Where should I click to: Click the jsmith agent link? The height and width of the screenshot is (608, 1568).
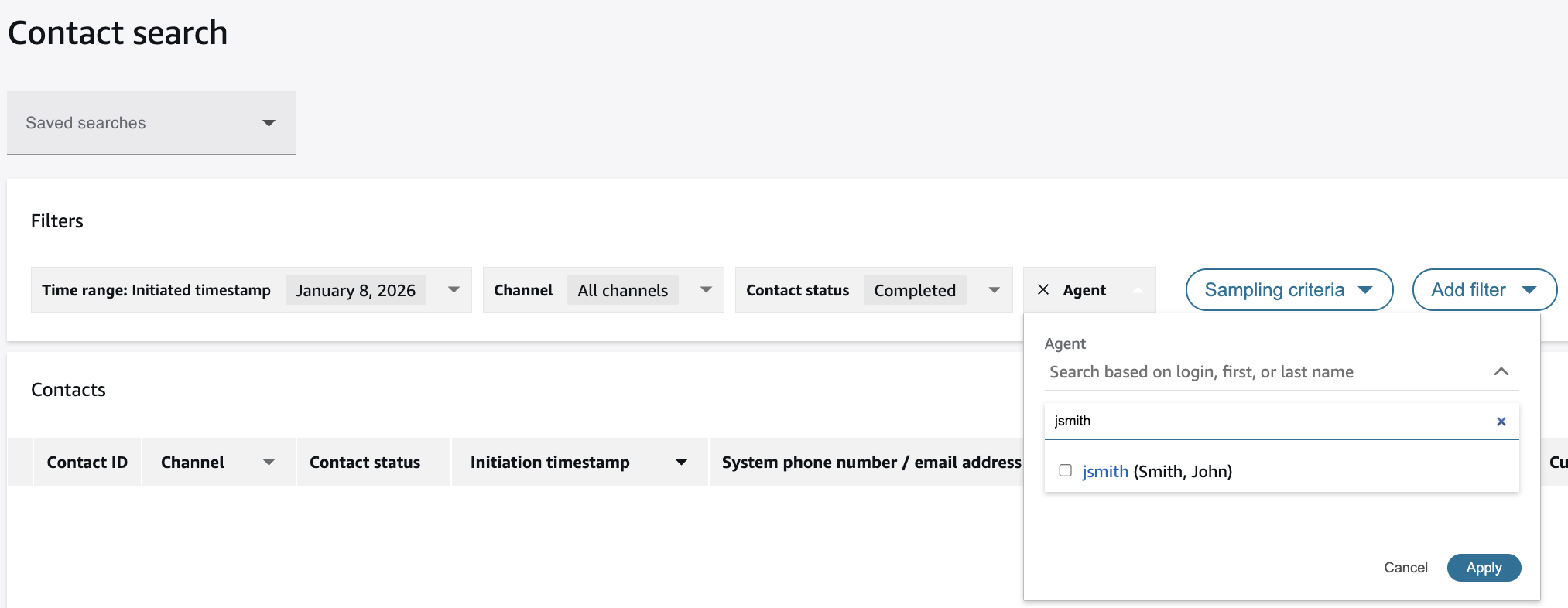1104,471
